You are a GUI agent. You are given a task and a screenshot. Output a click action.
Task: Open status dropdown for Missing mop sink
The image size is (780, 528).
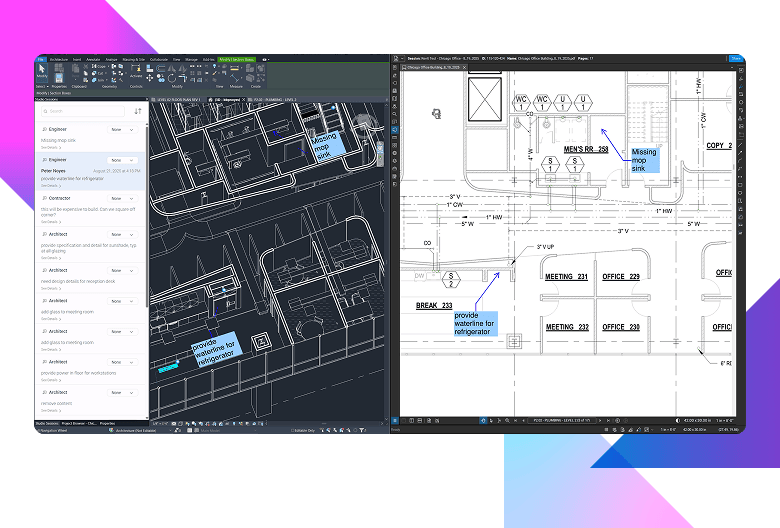(x=122, y=129)
